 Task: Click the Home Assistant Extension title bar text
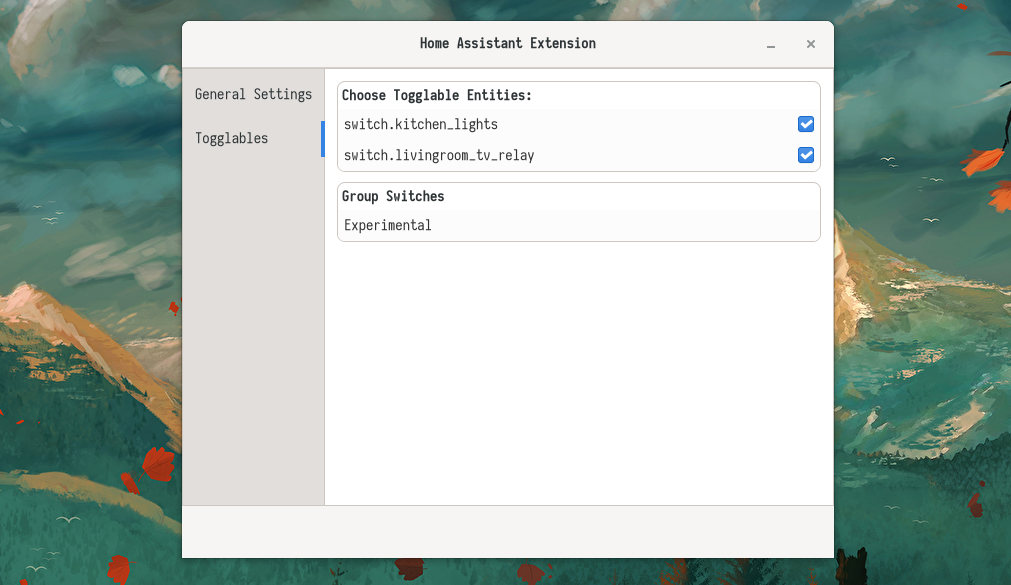point(507,43)
